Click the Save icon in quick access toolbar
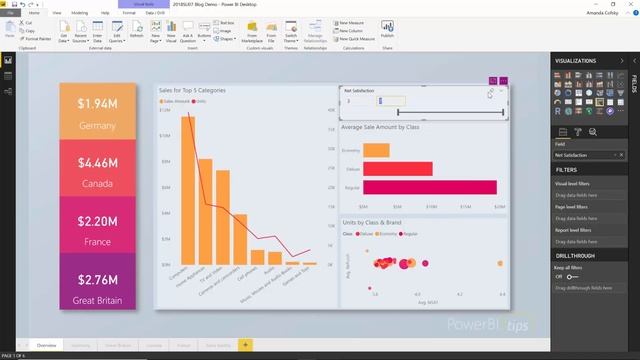 coord(14,4)
